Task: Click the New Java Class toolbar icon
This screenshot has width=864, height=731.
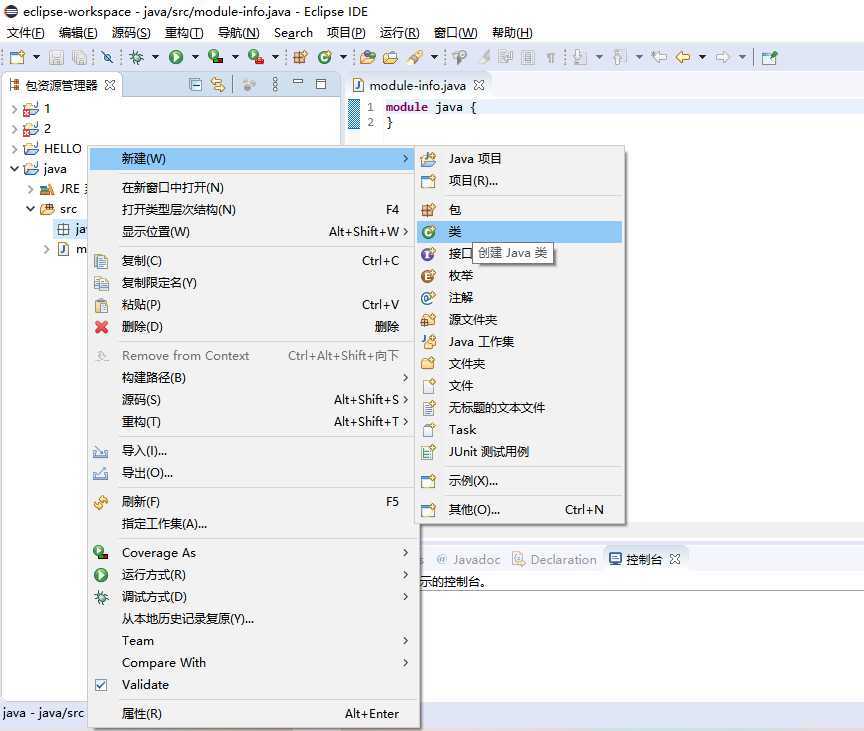Action: [325, 57]
